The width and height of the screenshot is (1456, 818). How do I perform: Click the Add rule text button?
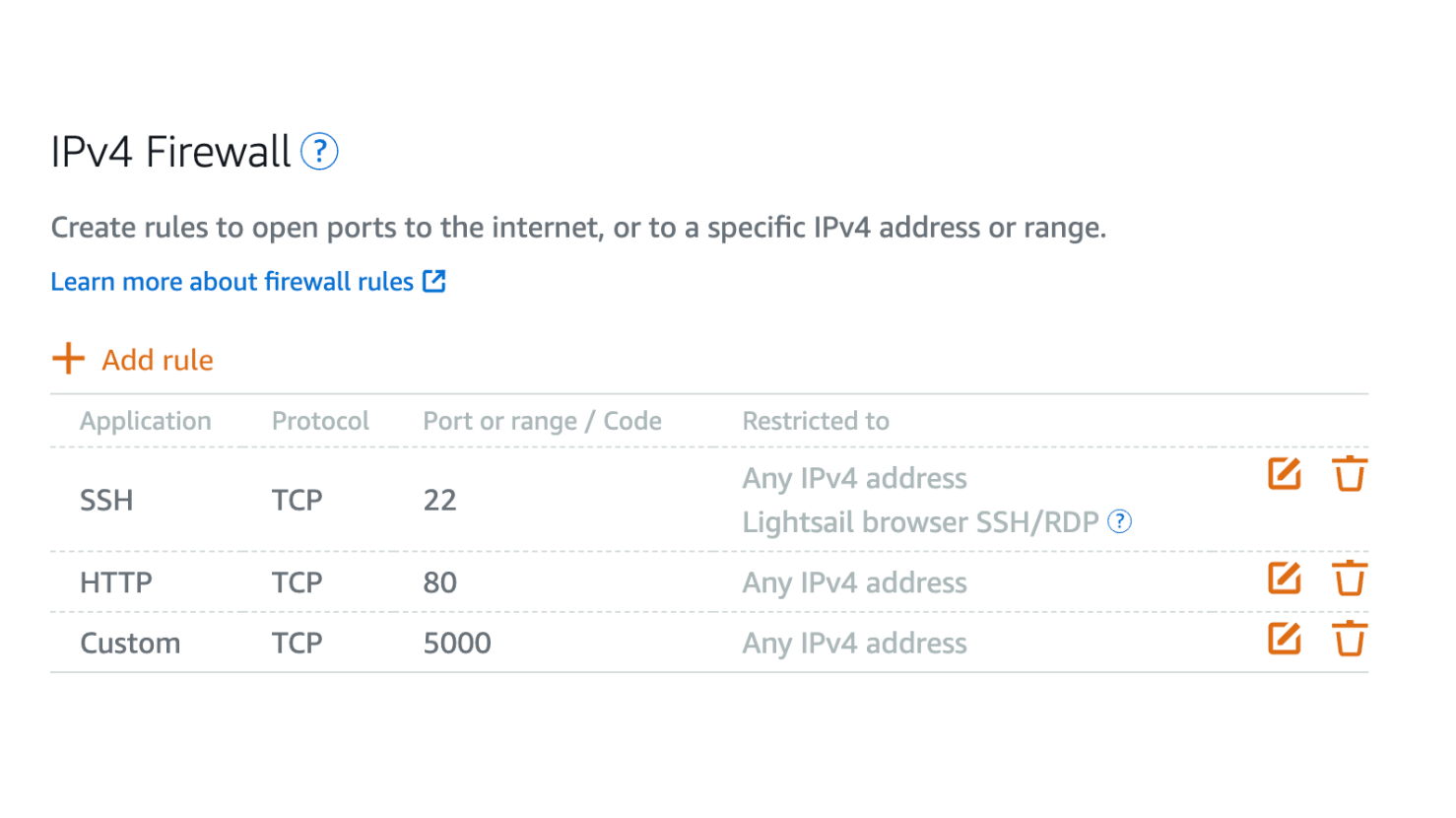click(x=158, y=360)
